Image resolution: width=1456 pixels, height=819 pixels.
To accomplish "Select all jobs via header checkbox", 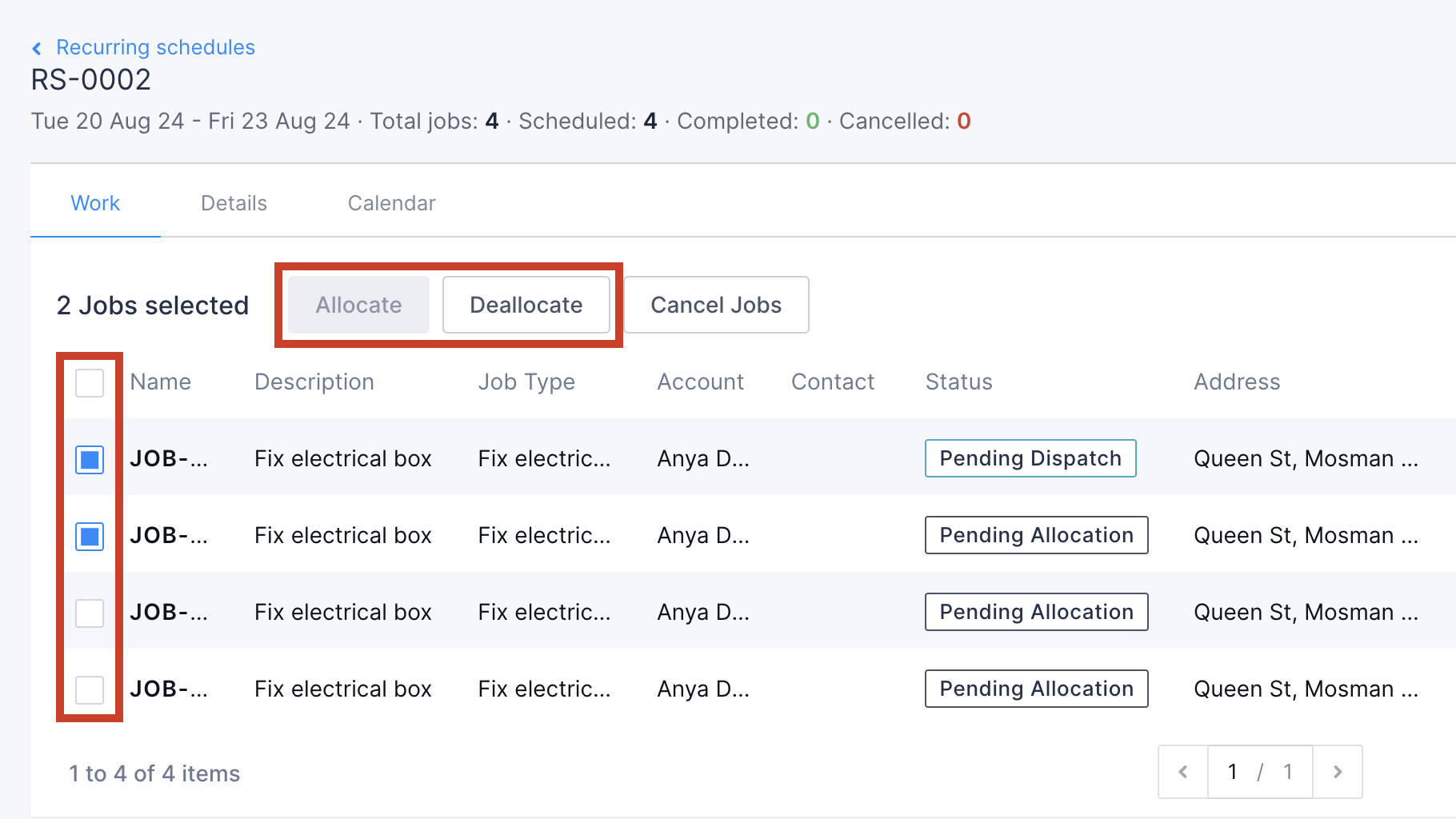I will [x=89, y=382].
